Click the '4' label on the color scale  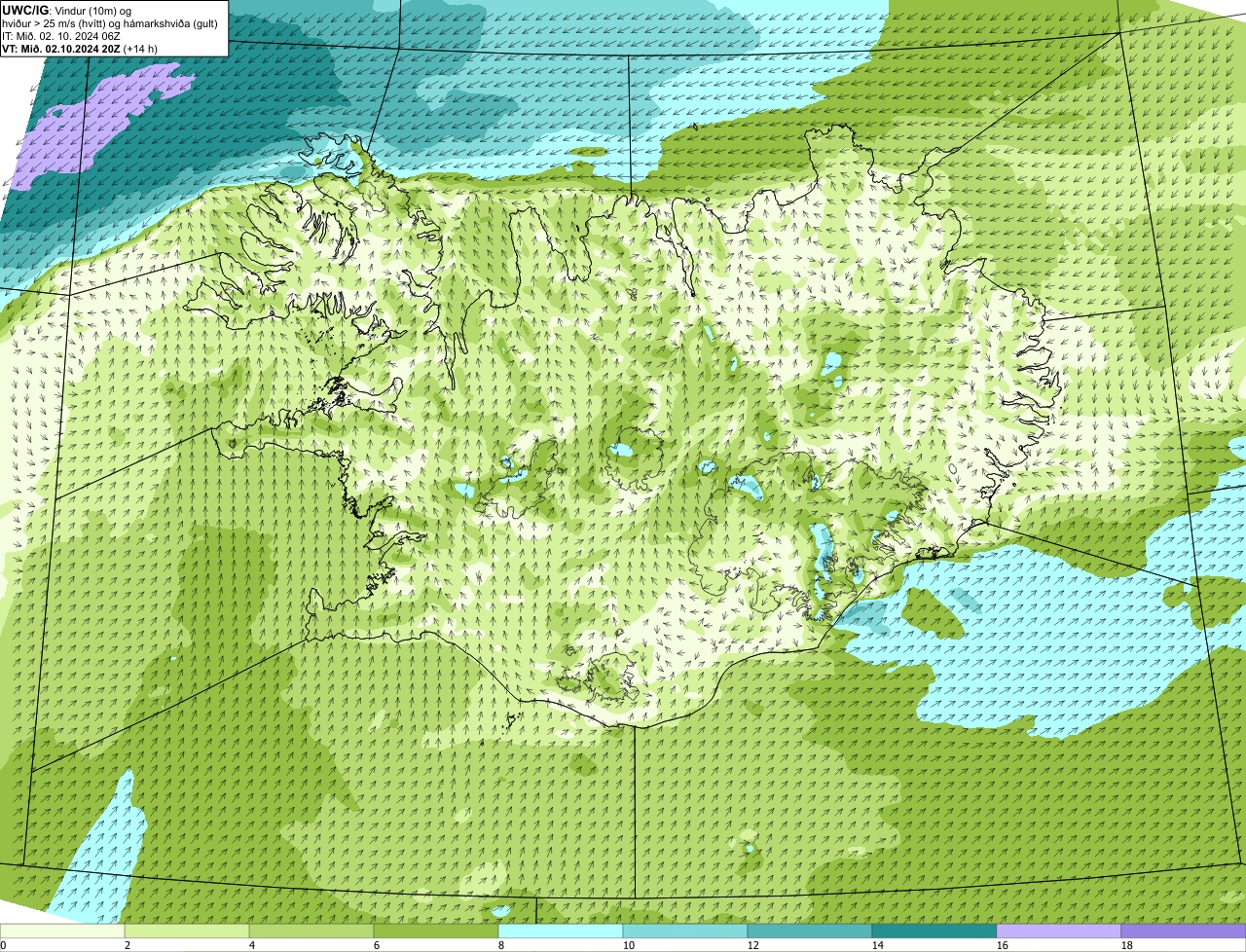coord(252,945)
